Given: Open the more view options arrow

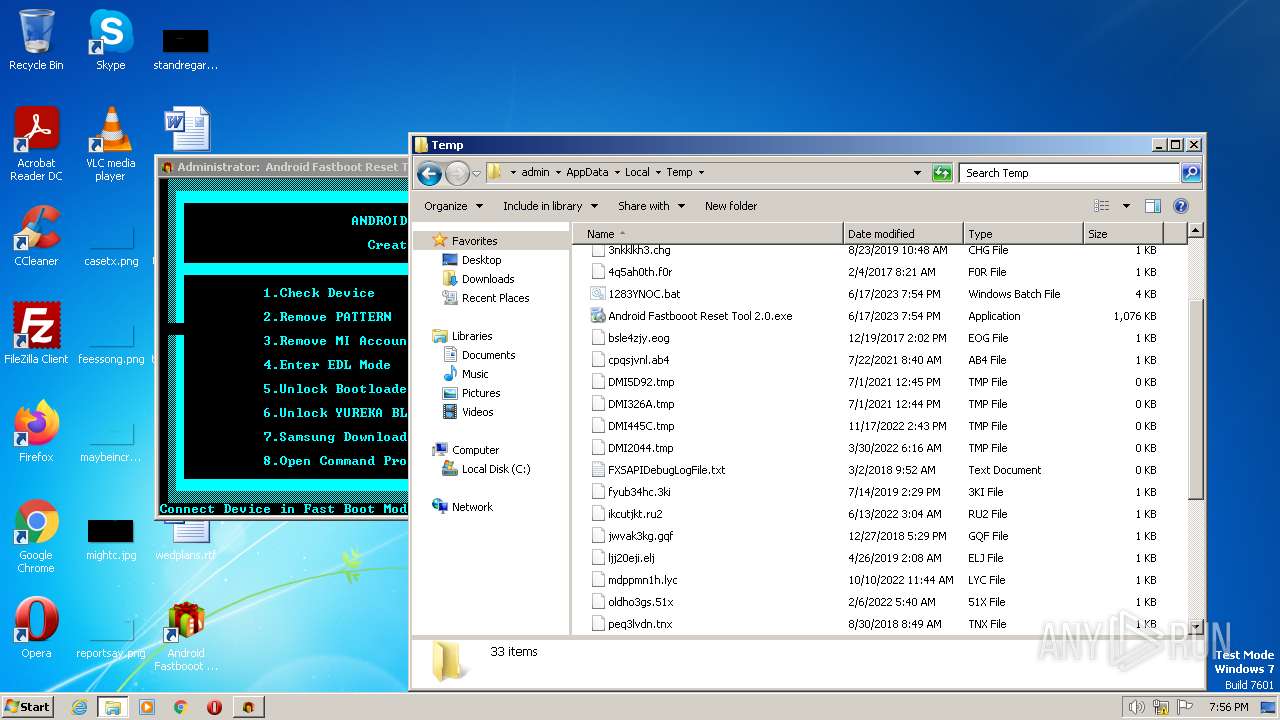Looking at the screenshot, I should (x=1126, y=206).
